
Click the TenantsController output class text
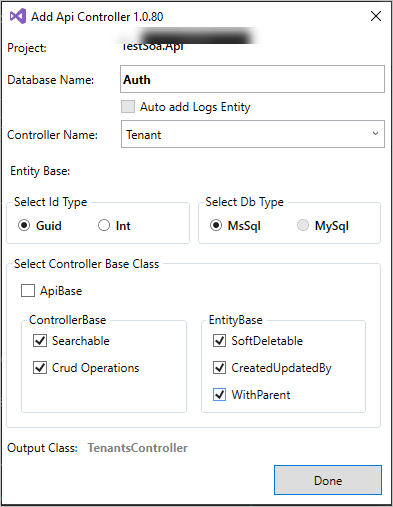coord(138,448)
